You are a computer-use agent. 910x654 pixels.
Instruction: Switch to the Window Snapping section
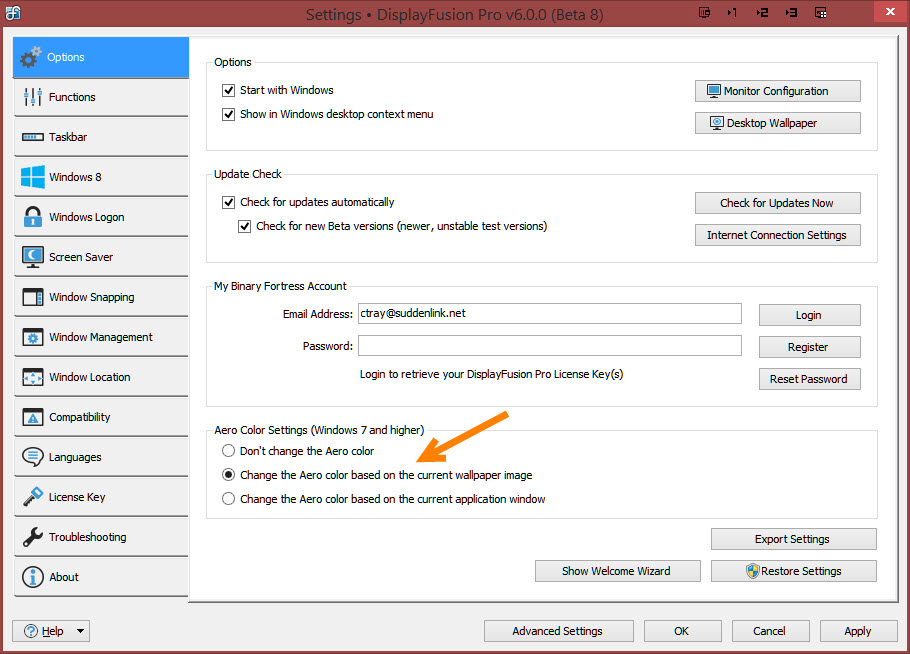(x=101, y=297)
